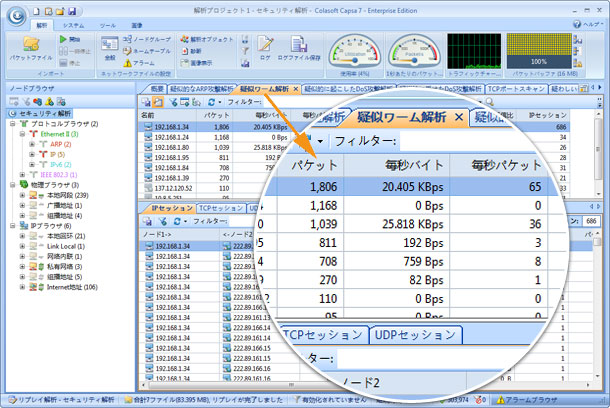Click the パケットファイル import icon
610x408 pixels.
click(30, 47)
